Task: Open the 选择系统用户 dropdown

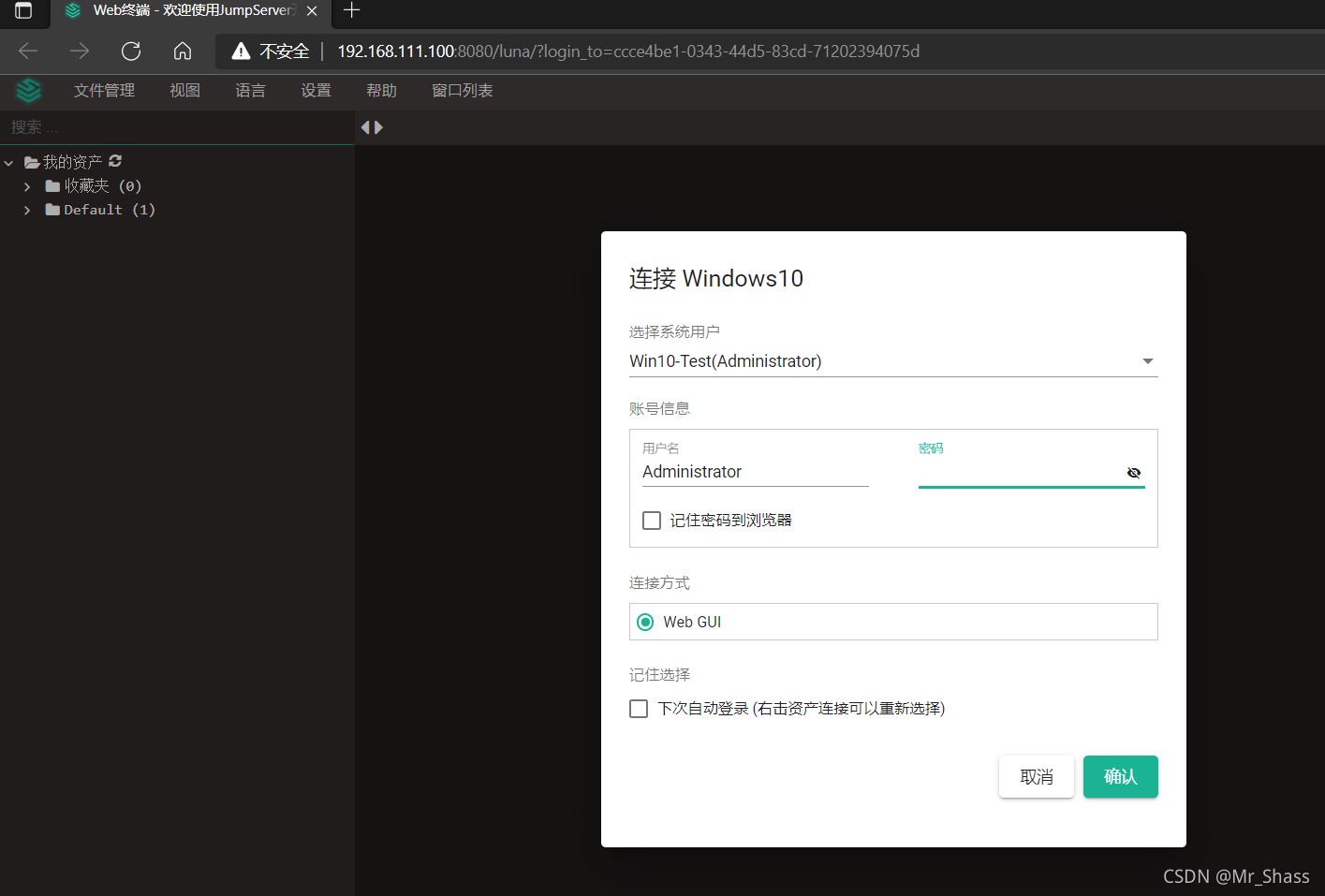Action: (x=1146, y=360)
